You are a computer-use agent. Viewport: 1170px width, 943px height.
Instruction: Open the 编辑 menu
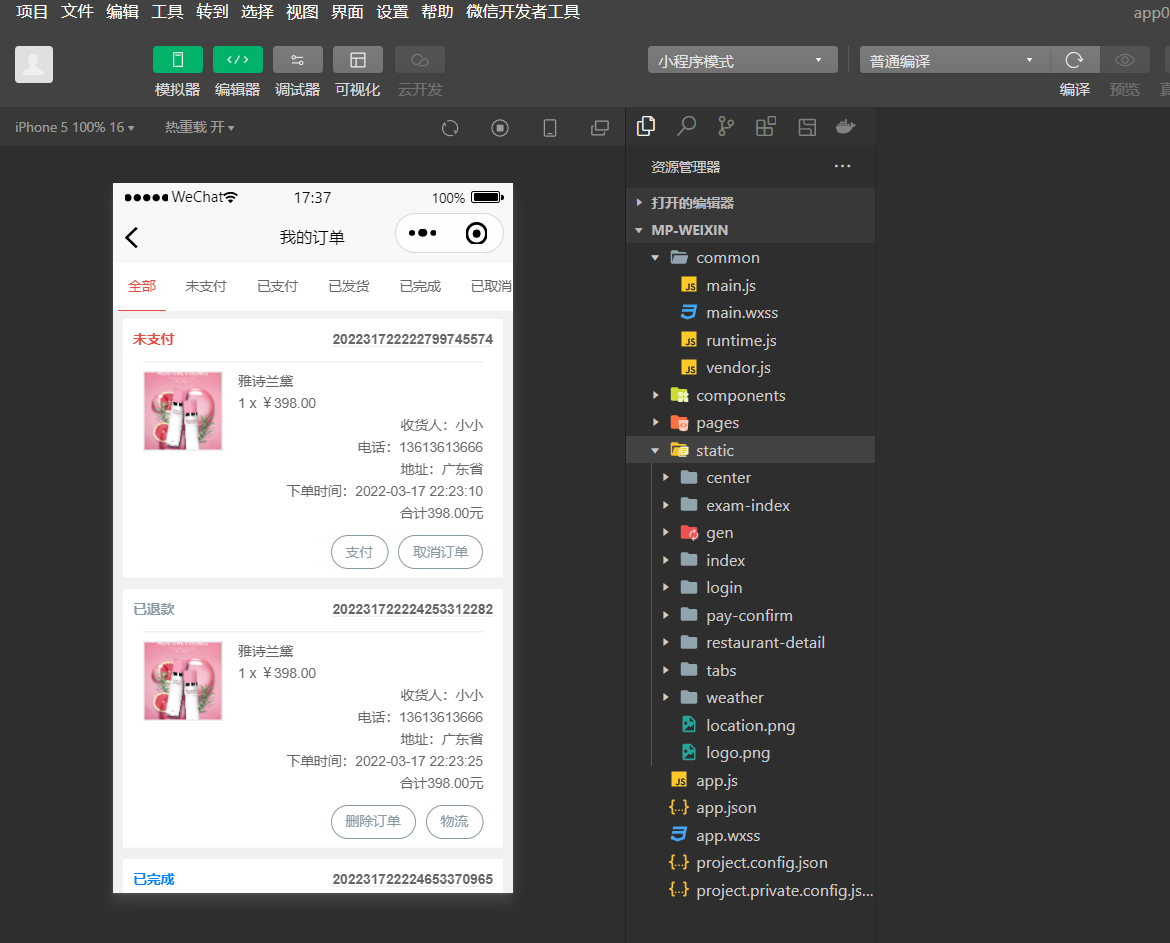pyautogui.click(x=122, y=12)
